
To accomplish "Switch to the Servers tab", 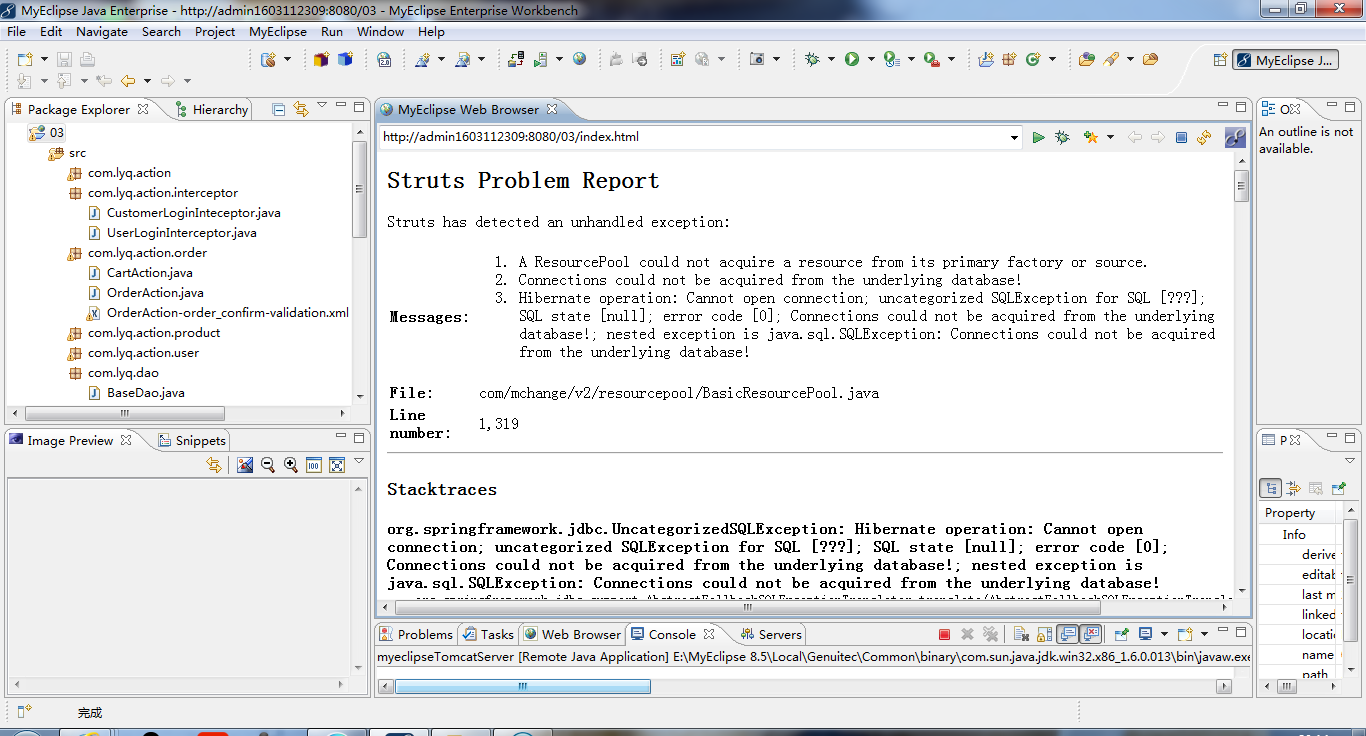I will click(x=770, y=634).
